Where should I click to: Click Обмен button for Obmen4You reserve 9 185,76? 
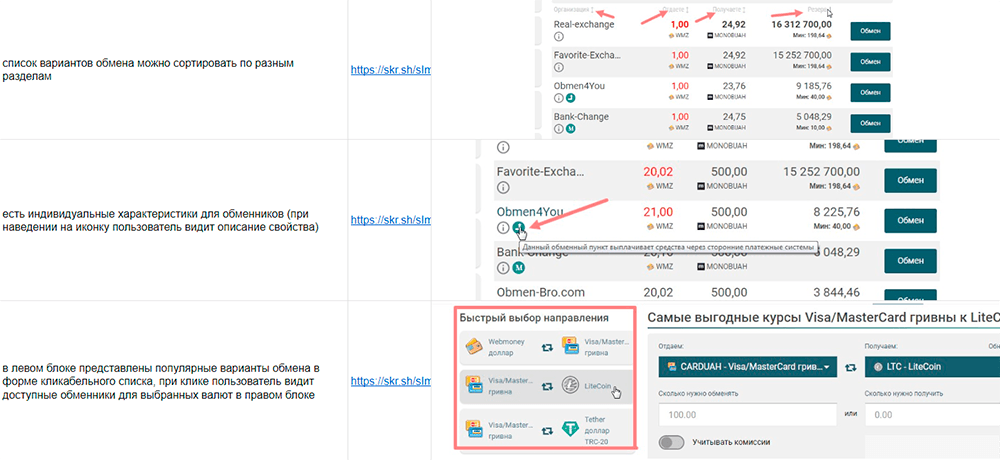[870, 93]
